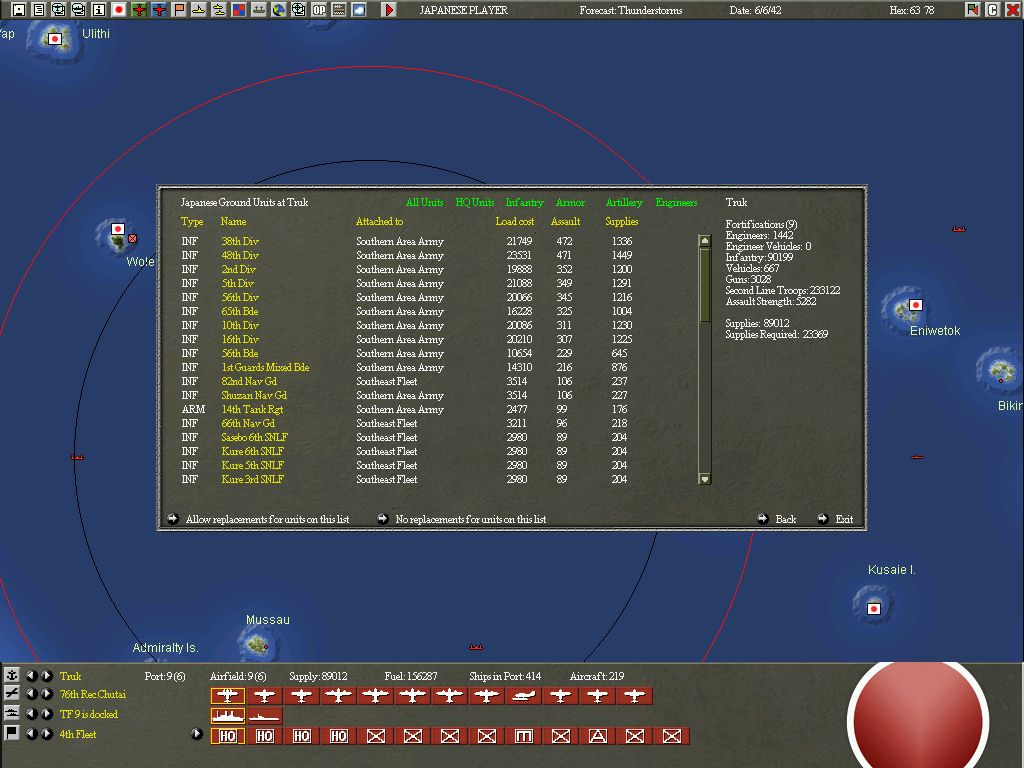Image resolution: width=1024 pixels, height=768 pixels.
Task: Set no replacements for units on this list
Action: pyautogui.click(x=462, y=519)
